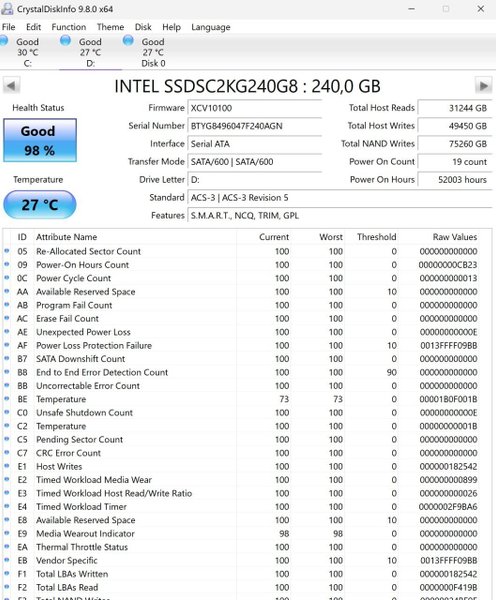Select the D: drive status orb
Screen dimensions: 496x600
65,40
